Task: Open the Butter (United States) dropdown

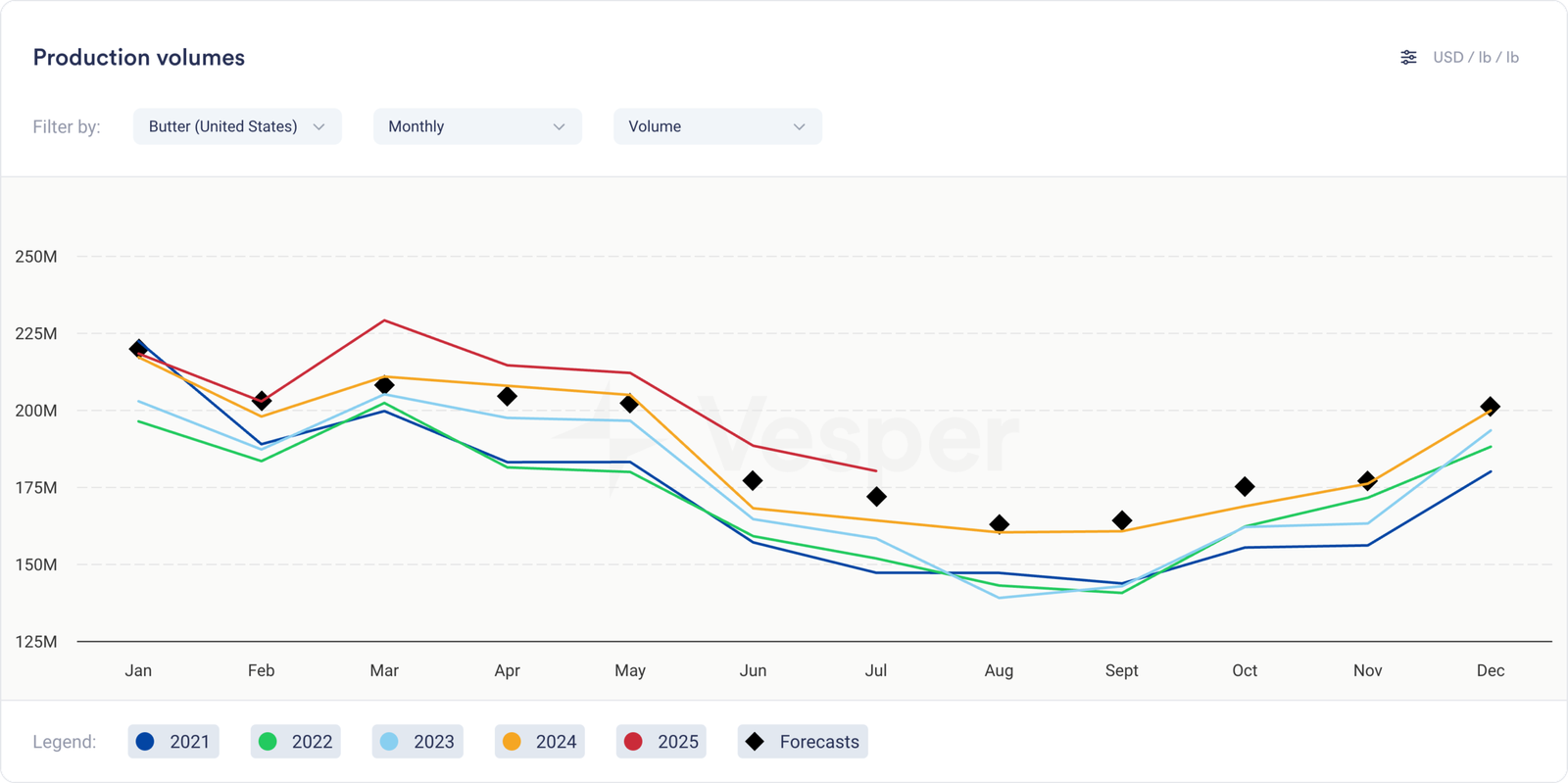Action: click(x=237, y=126)
